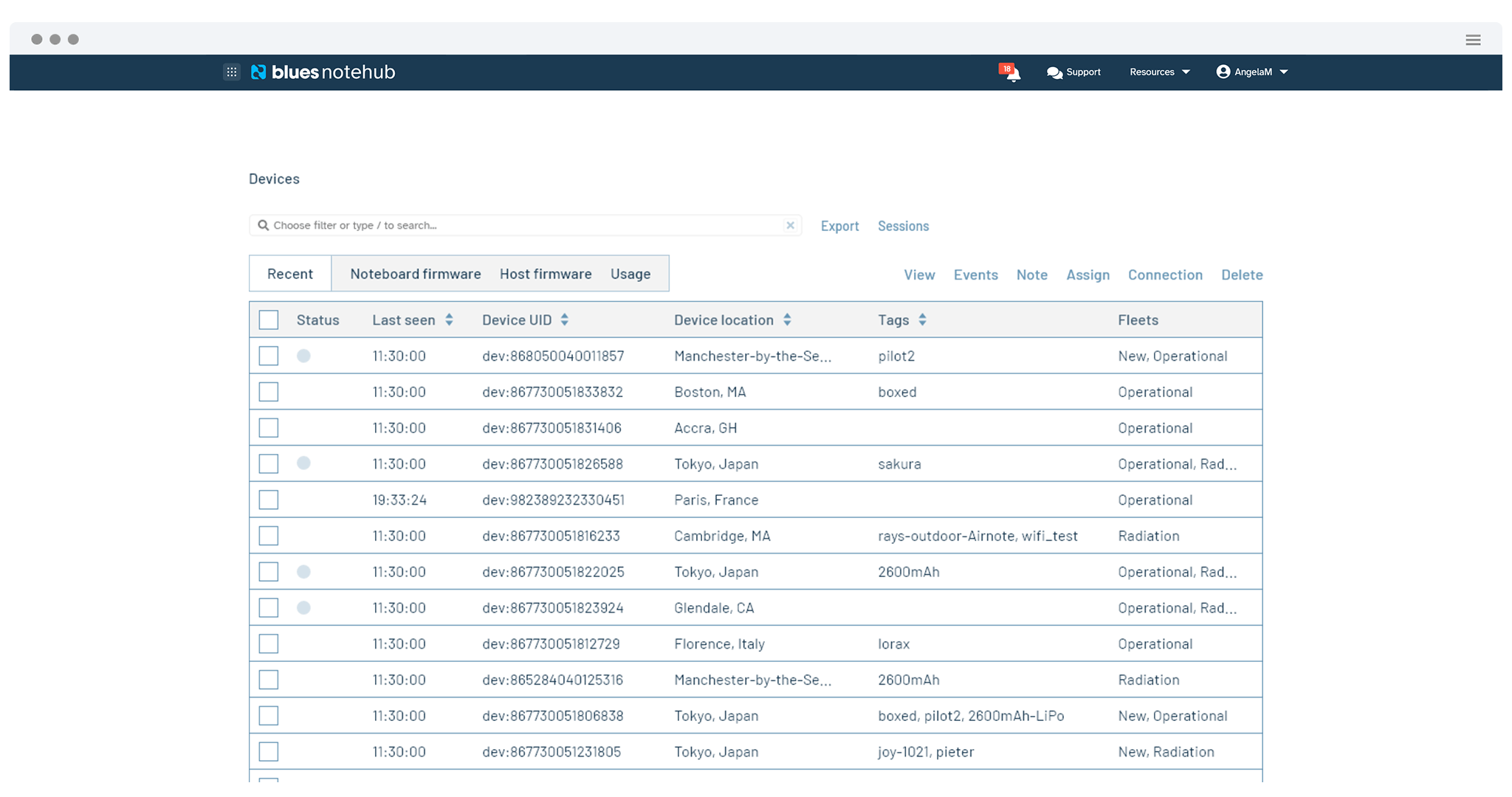Screen dimensions: 1512x797
Task: Click the rays-outdoor-Airnote, wifi_test tags
Action: [x=977, y=536]
